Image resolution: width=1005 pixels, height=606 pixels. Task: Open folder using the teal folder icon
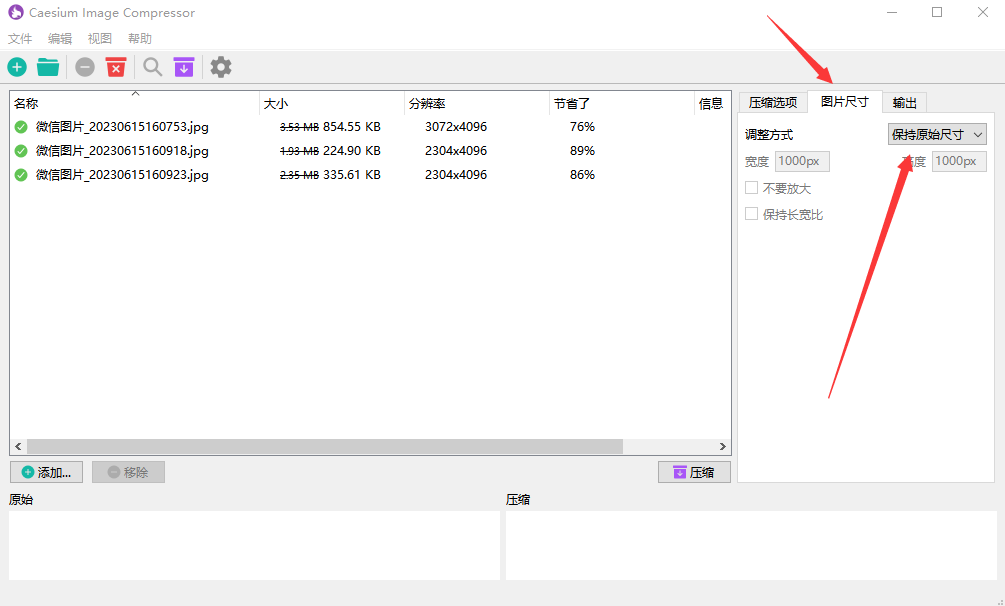[x=48, y=67]
